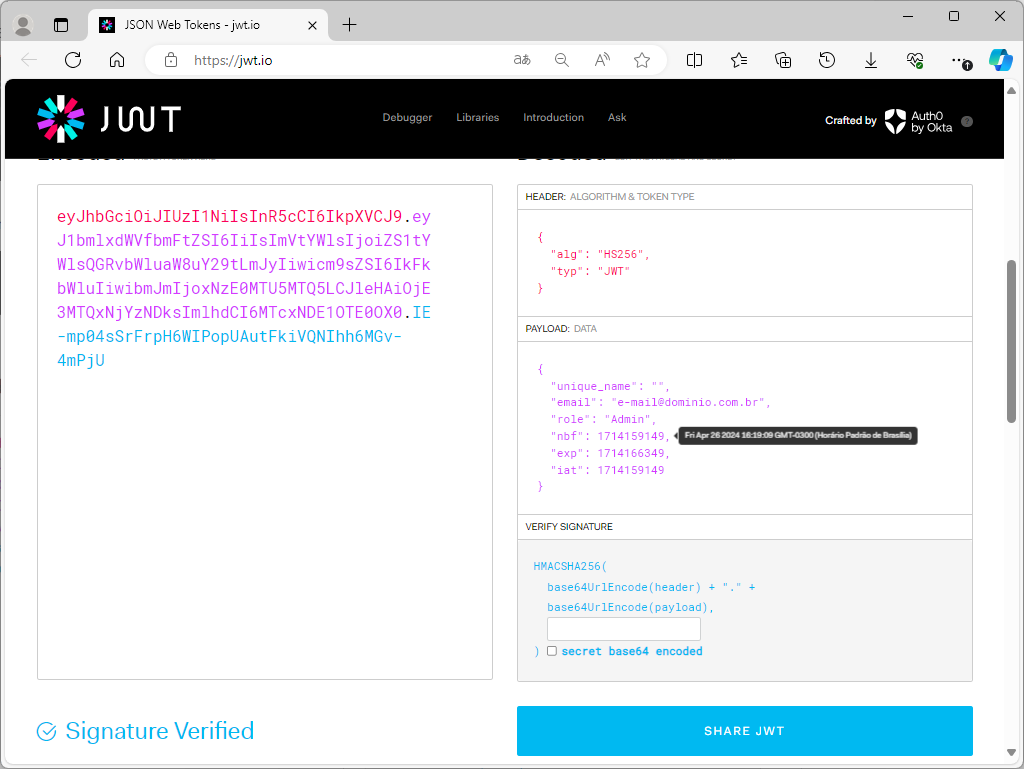Enable the secret base64 encoded checkbox
The image size is (1024, 769).
552,651
